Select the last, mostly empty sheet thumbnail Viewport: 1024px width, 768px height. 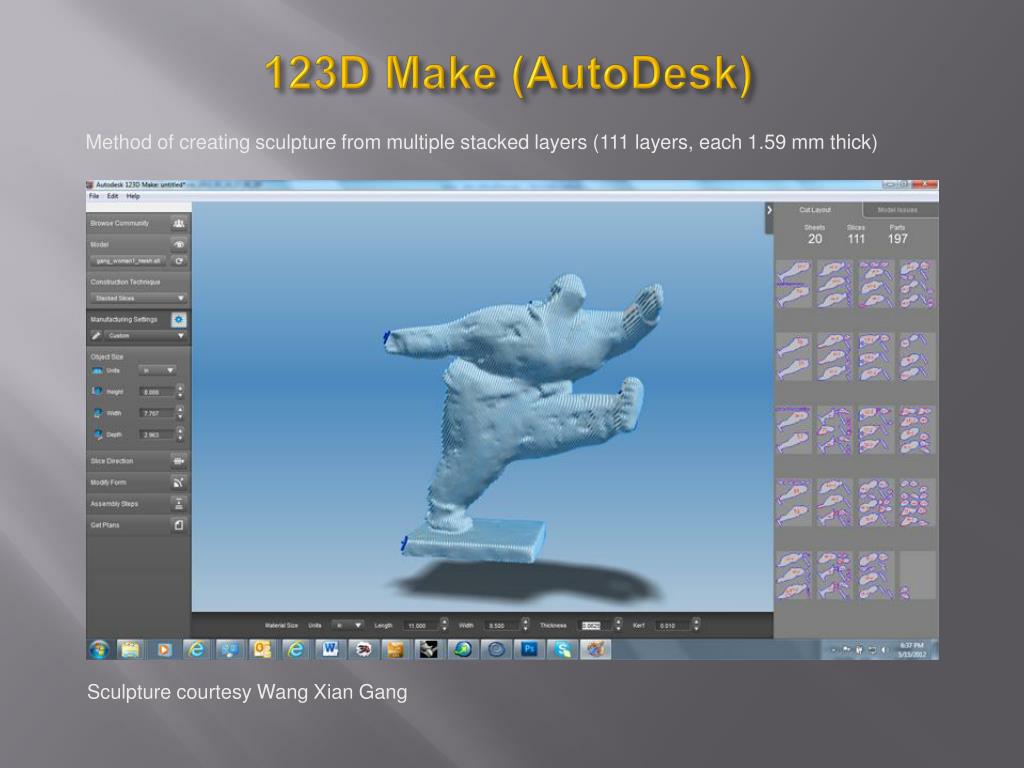coord(918,575)
